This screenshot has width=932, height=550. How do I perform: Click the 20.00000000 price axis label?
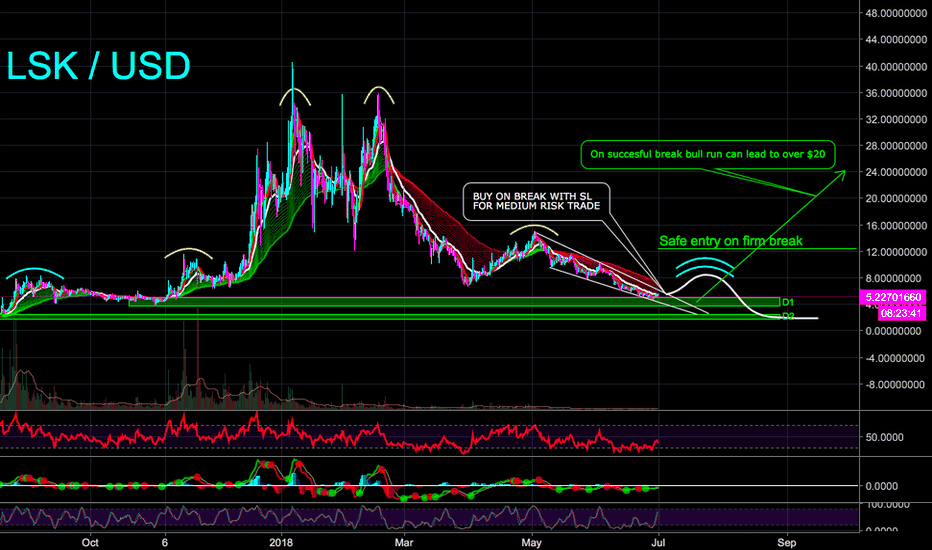(x=896, y=199)
